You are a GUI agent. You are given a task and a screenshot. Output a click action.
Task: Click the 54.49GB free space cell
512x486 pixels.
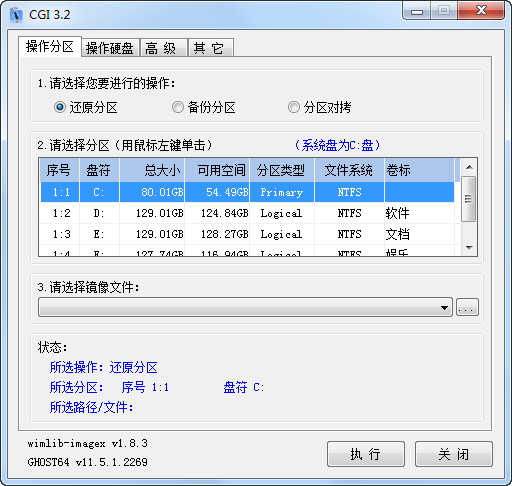(217, 192)
